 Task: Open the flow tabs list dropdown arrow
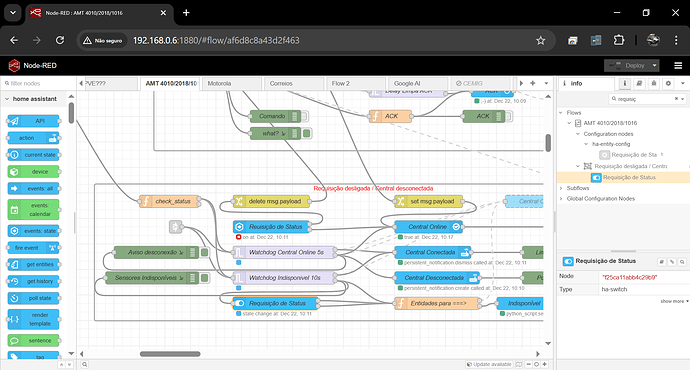(546, 83)
